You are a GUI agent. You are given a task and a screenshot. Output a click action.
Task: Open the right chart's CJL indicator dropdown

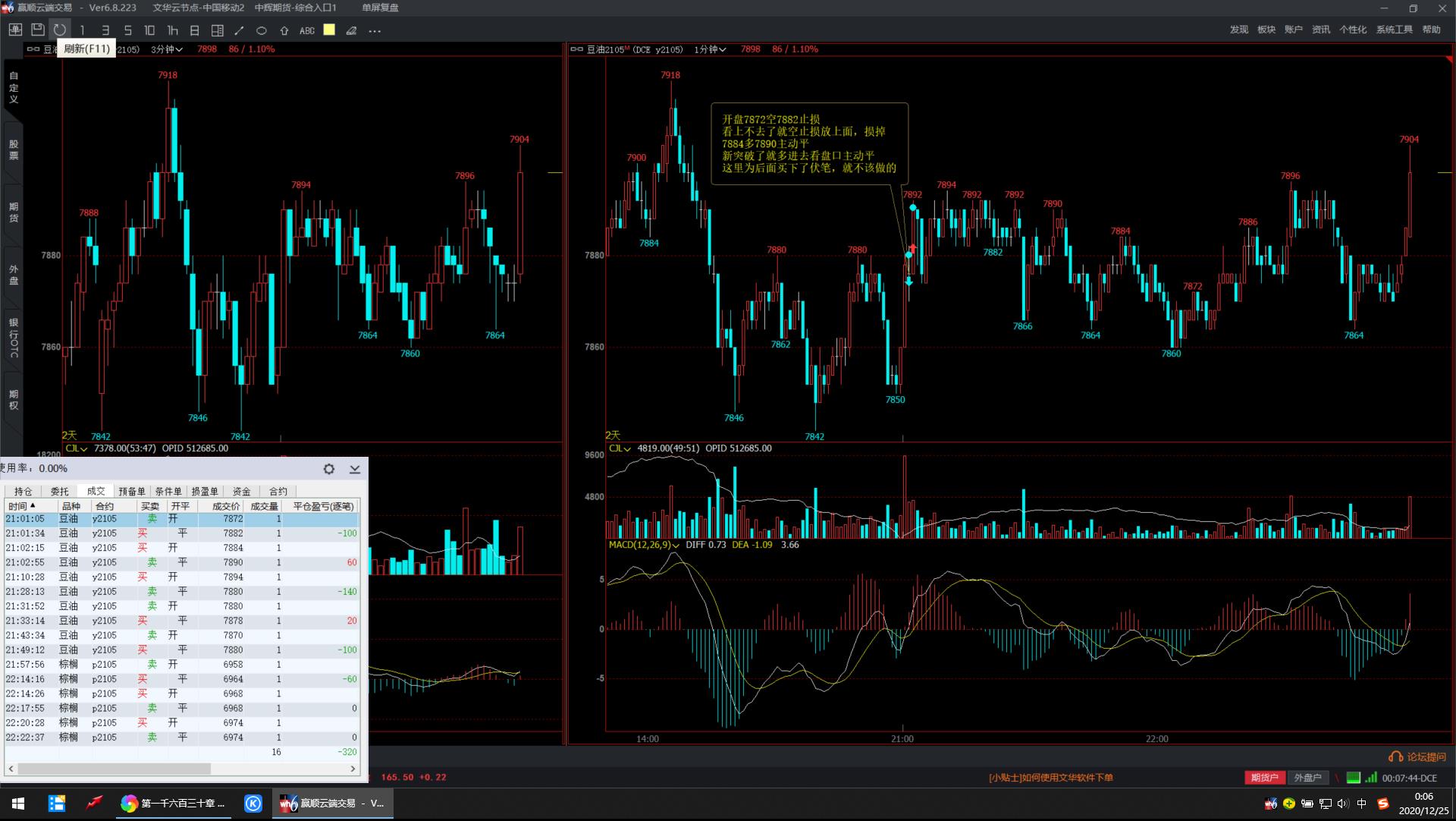tap(620, 448)
